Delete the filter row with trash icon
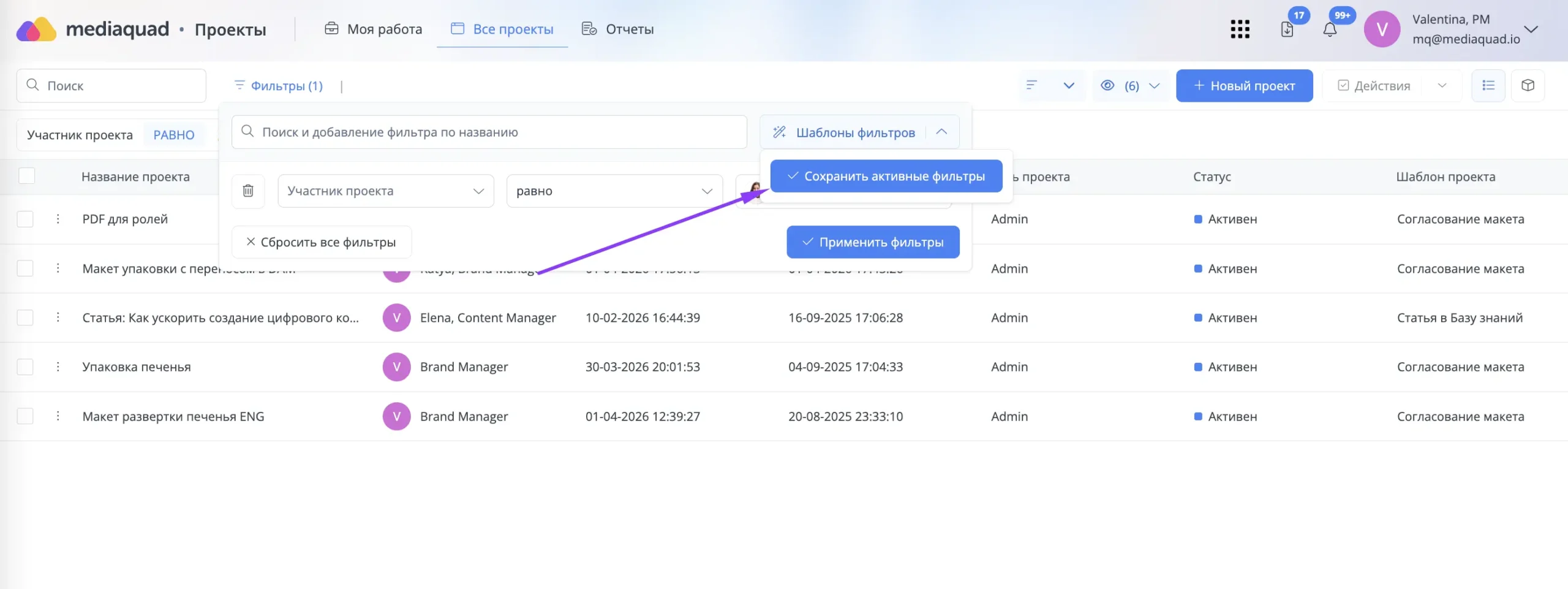Viewport: 1568px width, 589px height. pyautogui.click(x=248, y=191)
